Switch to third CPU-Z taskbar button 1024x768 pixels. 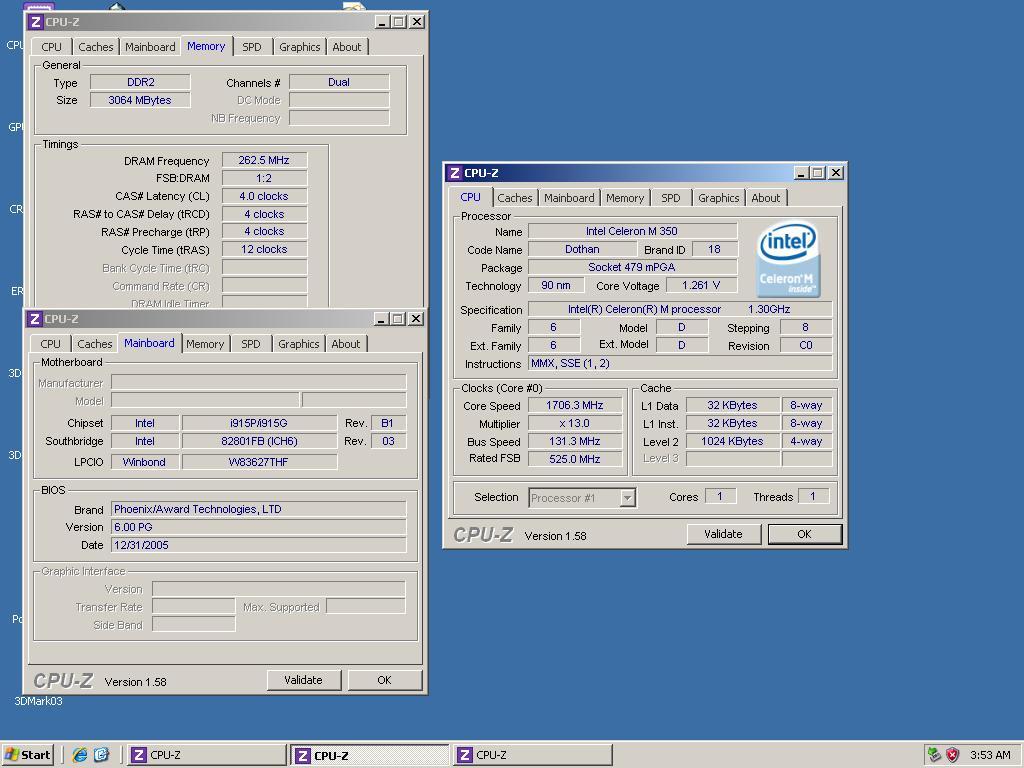coord(532,755)
